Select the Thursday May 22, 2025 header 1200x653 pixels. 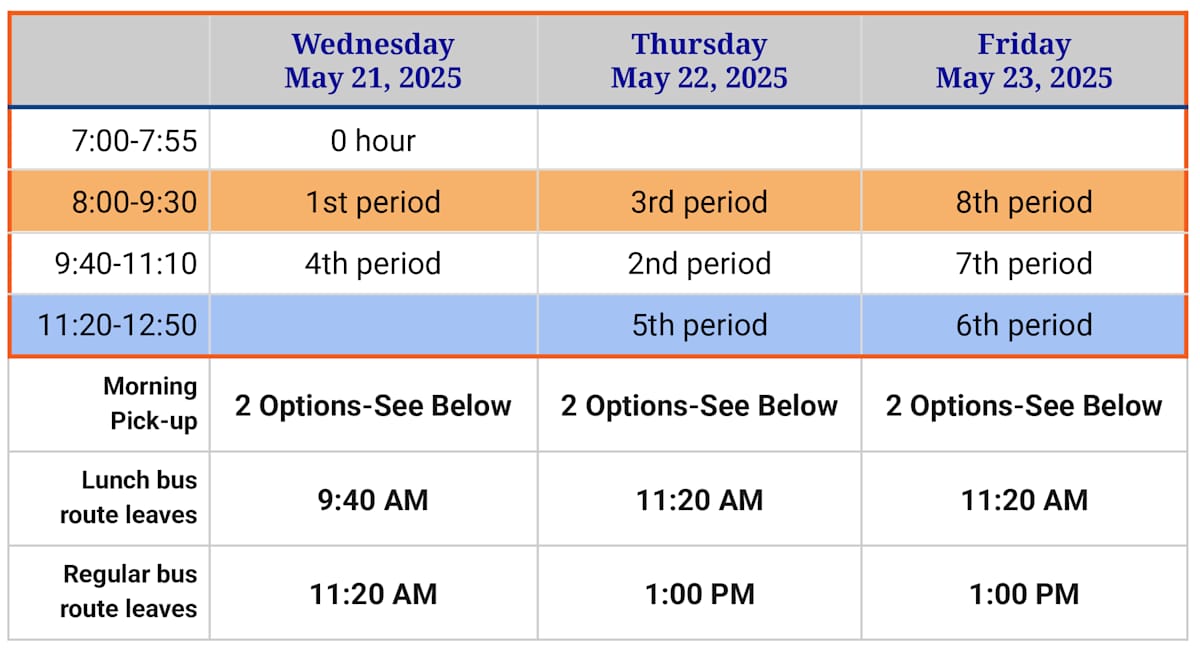[x=699, y=61]
